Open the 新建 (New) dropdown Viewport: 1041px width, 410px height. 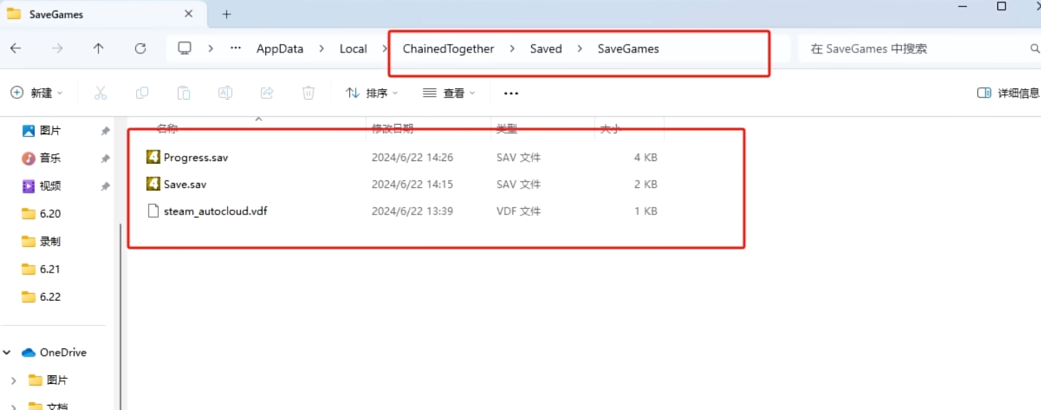coord(37,93)
